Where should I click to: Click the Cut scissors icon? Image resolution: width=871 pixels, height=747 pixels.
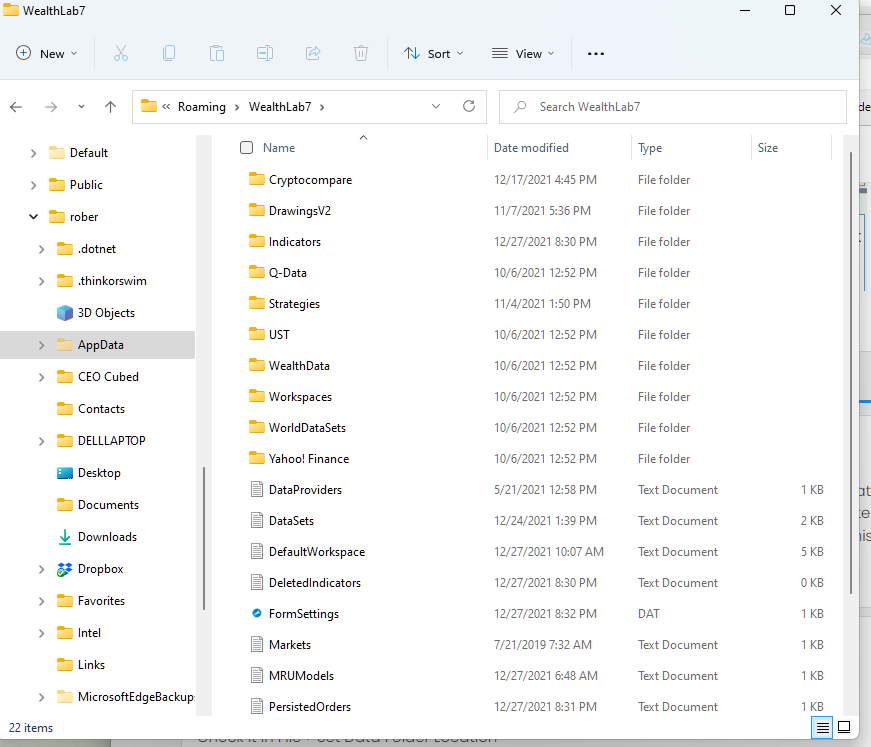pyautogui.click(x=121, y=53)
